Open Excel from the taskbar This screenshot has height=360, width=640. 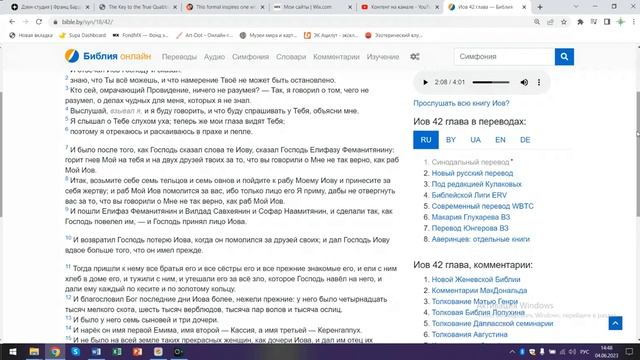click(x=117, y=351)
